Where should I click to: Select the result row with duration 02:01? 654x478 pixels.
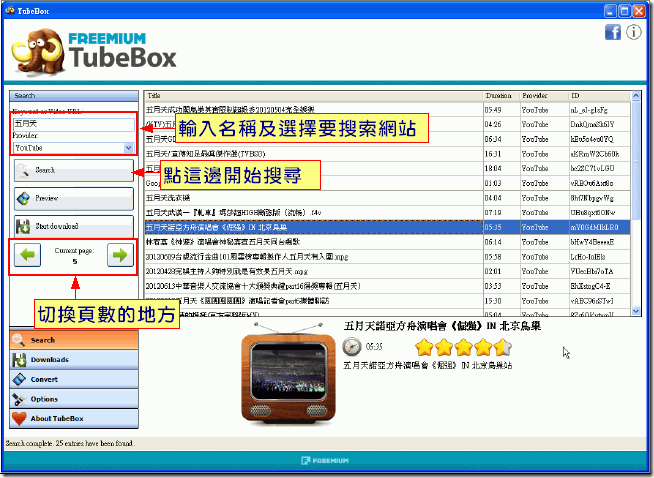pos(388,272)
